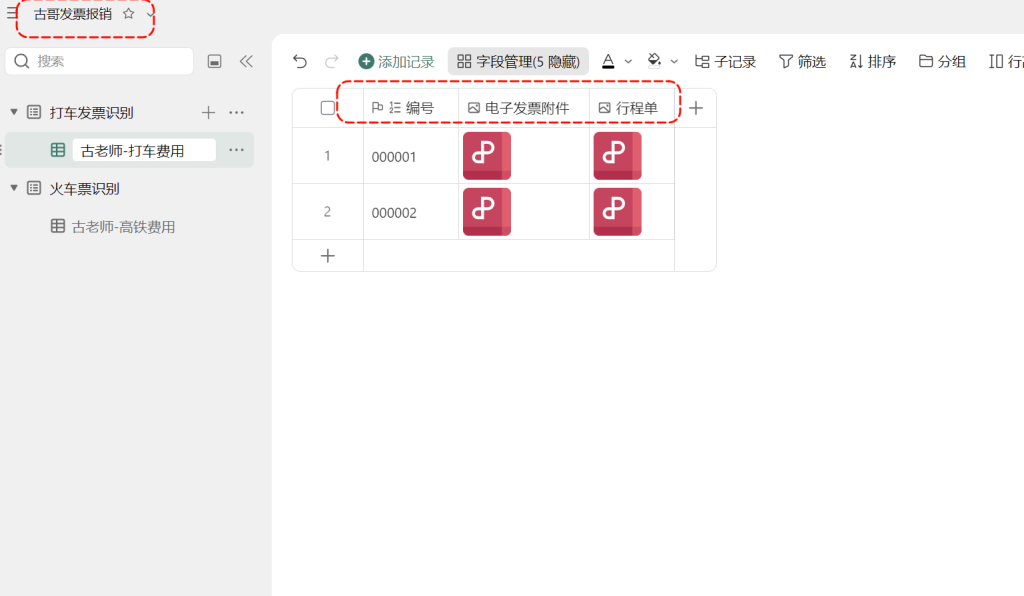
Task: Redo the last action
Action: (x=332, y=61)
